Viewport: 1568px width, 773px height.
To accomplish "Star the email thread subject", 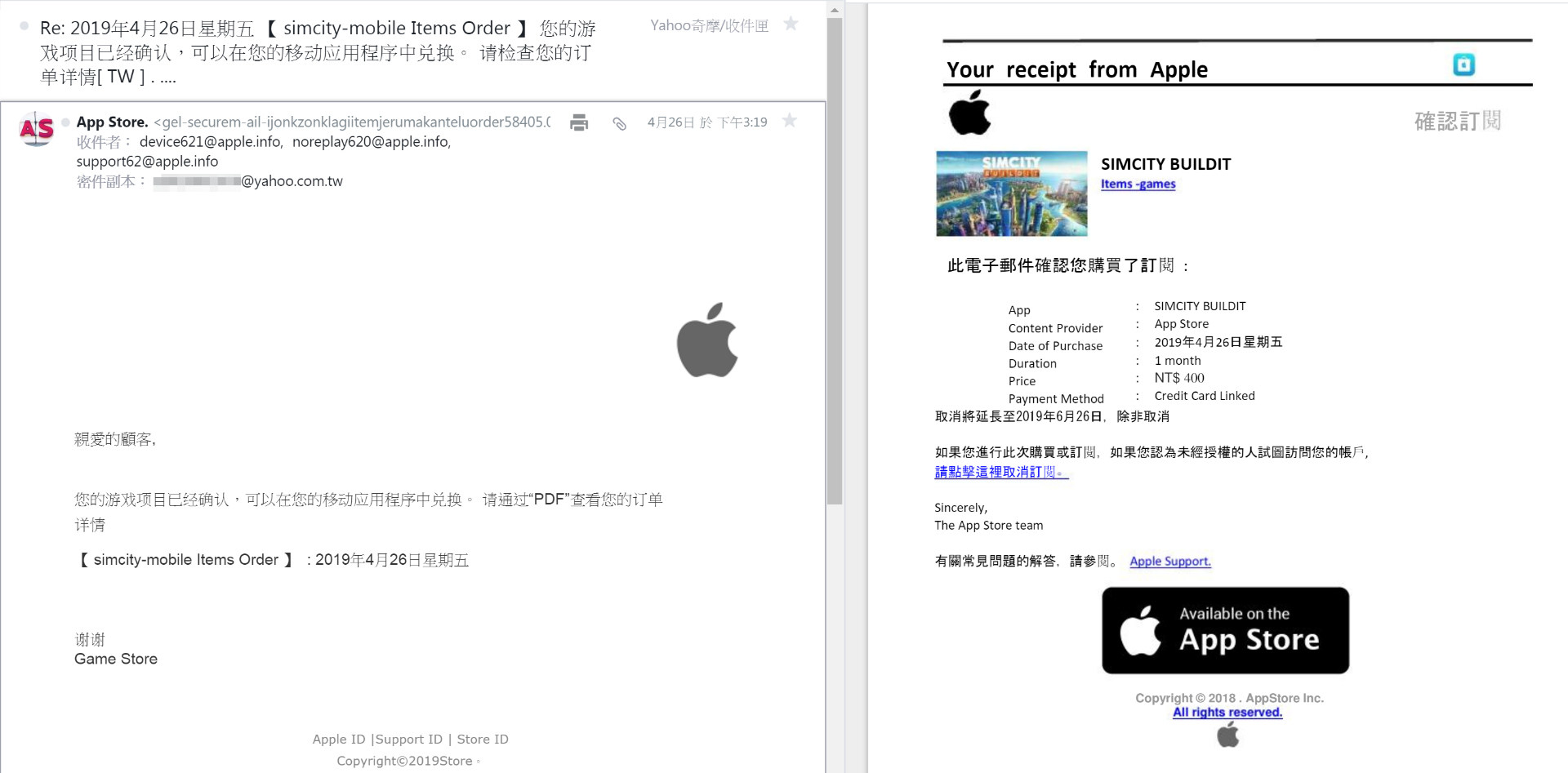I will [791, 24].
